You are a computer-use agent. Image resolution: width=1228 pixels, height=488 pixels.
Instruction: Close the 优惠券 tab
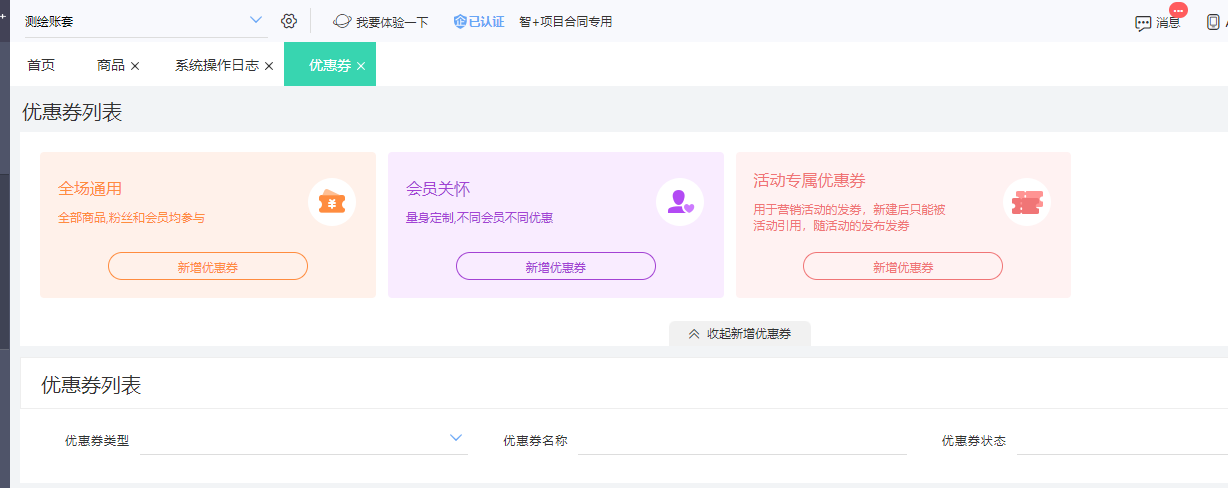pos(361,66)
